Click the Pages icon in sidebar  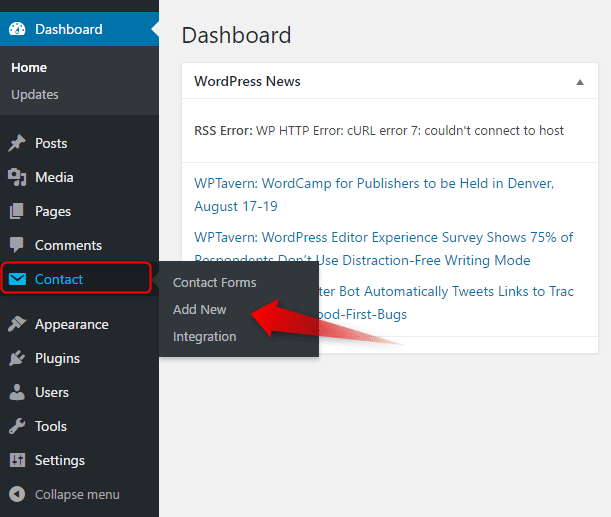(x=17, y=211)
